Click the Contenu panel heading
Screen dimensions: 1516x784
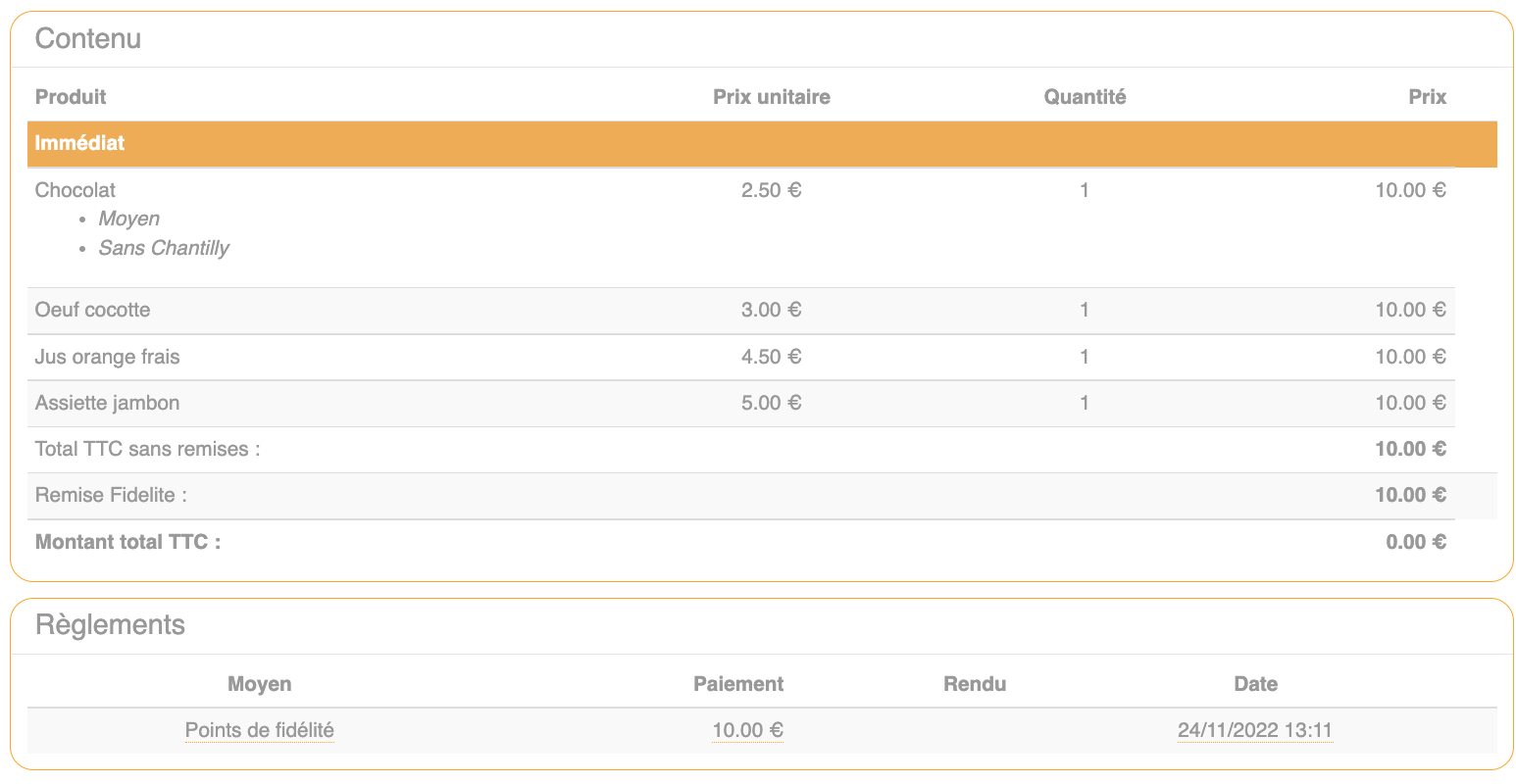coord(88,39)
